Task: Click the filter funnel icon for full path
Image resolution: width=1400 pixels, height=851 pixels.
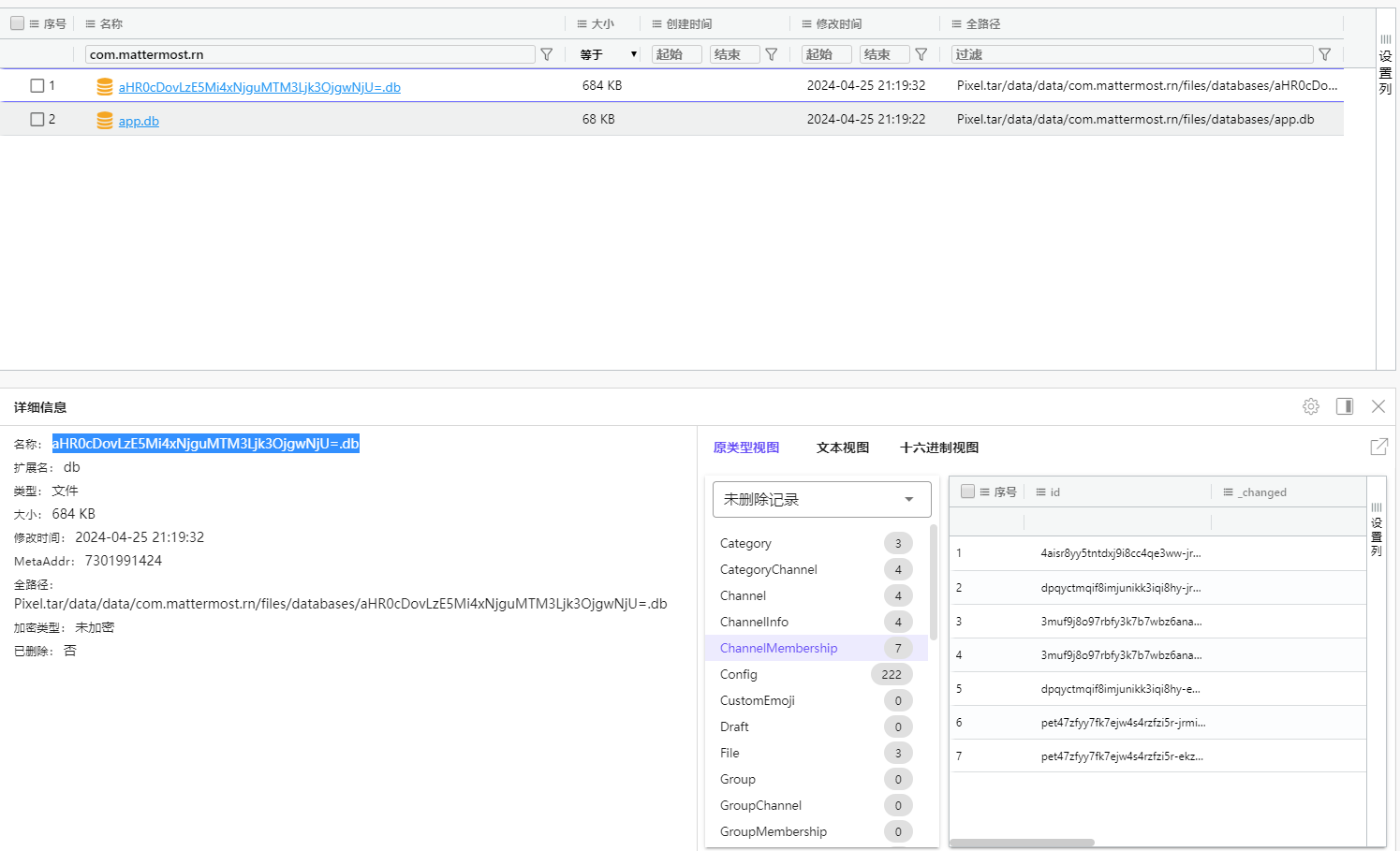Action: pyautogui.click(x=1325, y=54)
